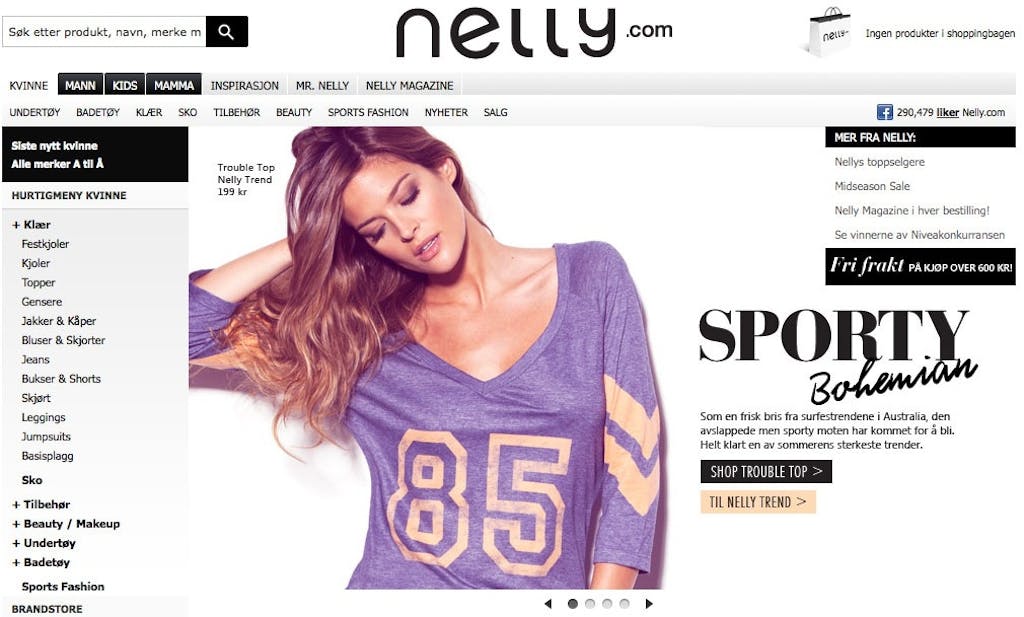The width and height of the screenshot is (1024, 617).
Task: Open SALG in the navigation menu
Action: (x=496, y=112)
